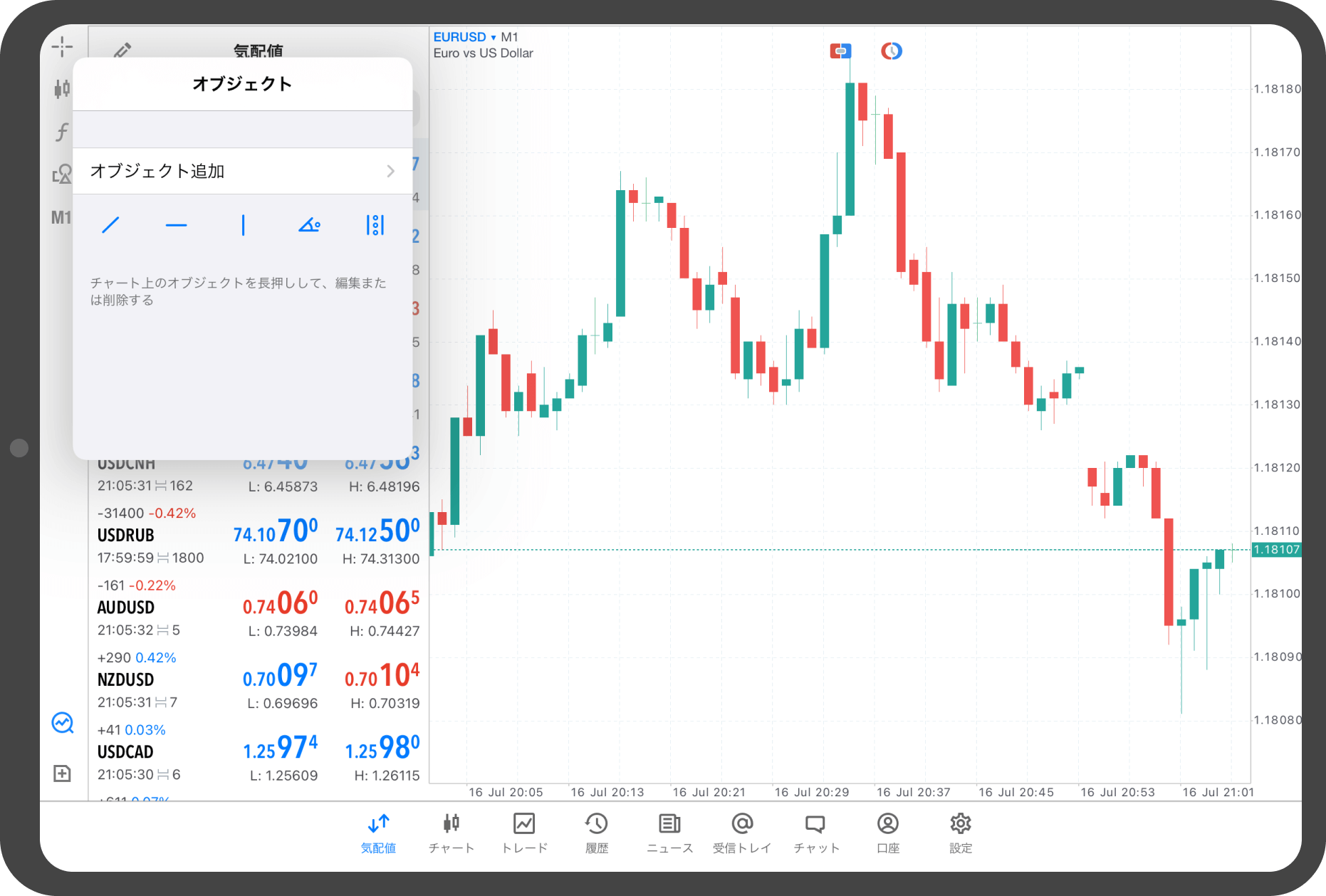
Task: Open the 口座 account tab
Action: pyautogui.click(x=888, y=833)
